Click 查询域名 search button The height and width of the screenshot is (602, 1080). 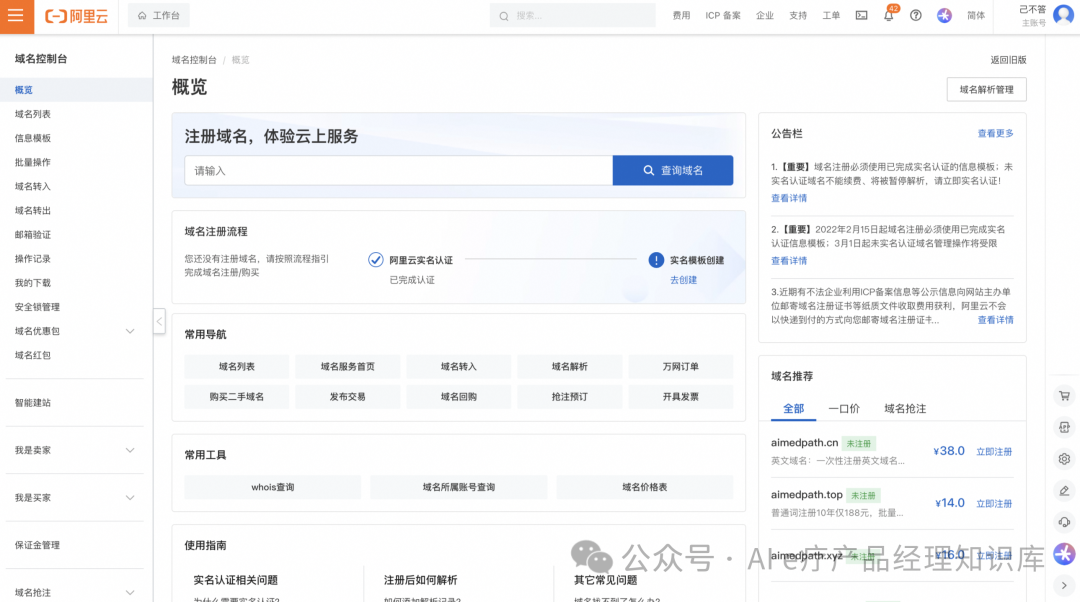(673, 170)
